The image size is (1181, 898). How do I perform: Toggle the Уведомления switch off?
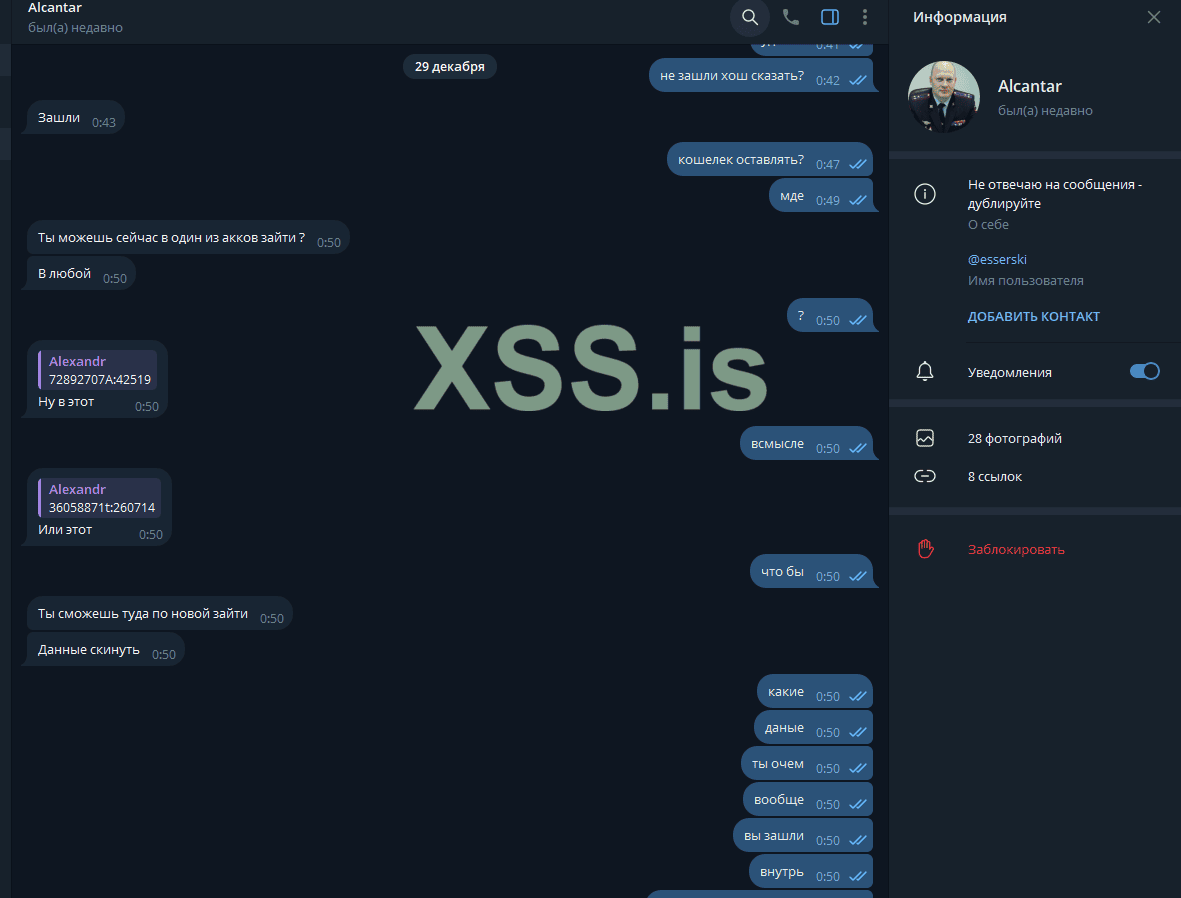pyautogui.click(x=1144, y=371)
